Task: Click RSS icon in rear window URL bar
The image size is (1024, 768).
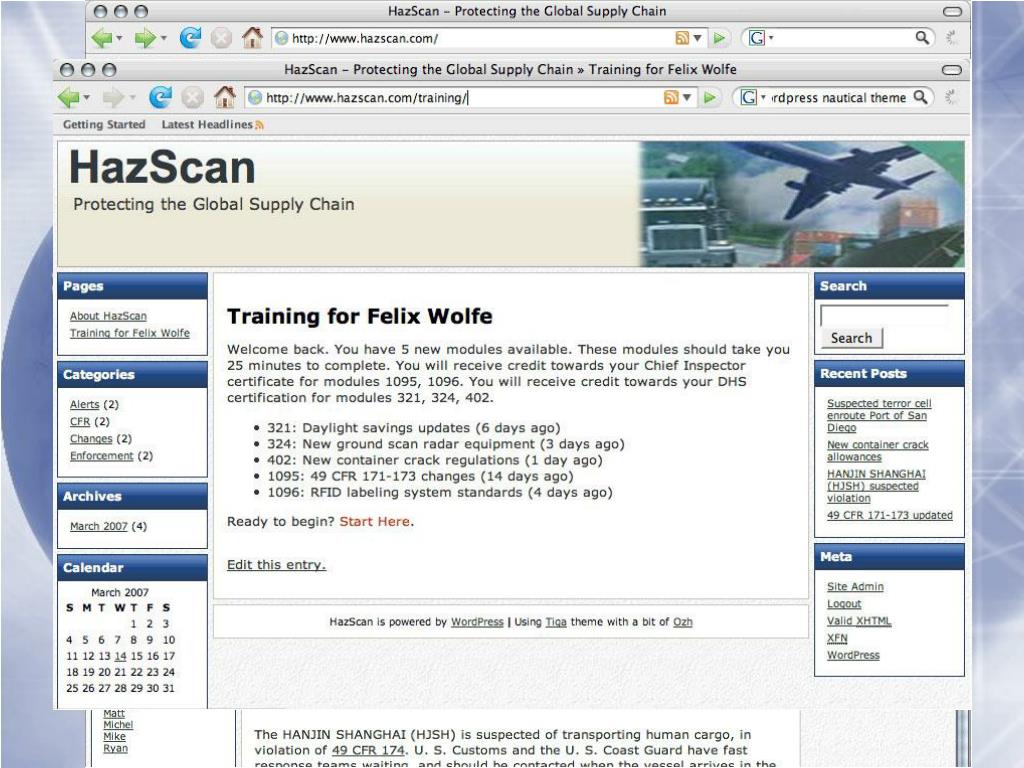Action: (x=682, y=38)
